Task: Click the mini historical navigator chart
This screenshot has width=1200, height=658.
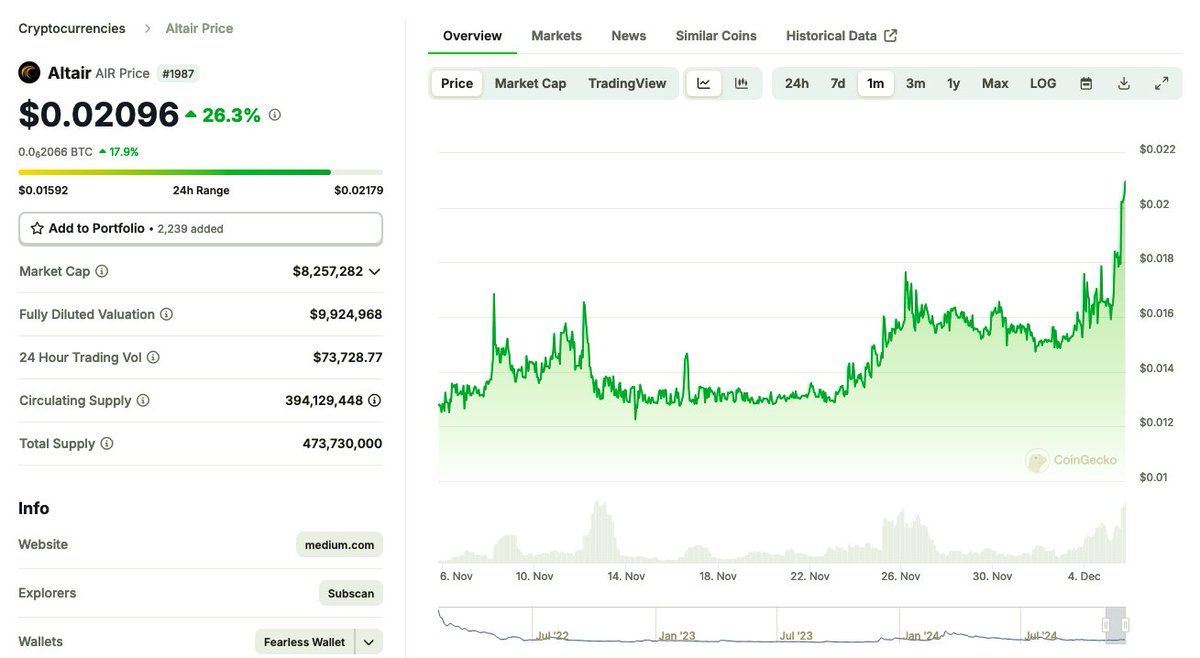Action: point(782,625)
